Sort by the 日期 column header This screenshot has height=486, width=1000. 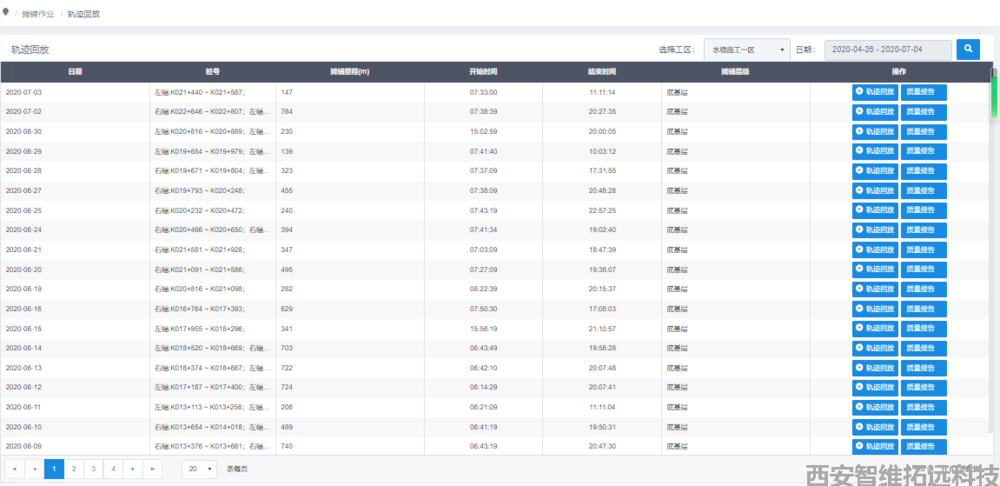(x=75, y=72)
